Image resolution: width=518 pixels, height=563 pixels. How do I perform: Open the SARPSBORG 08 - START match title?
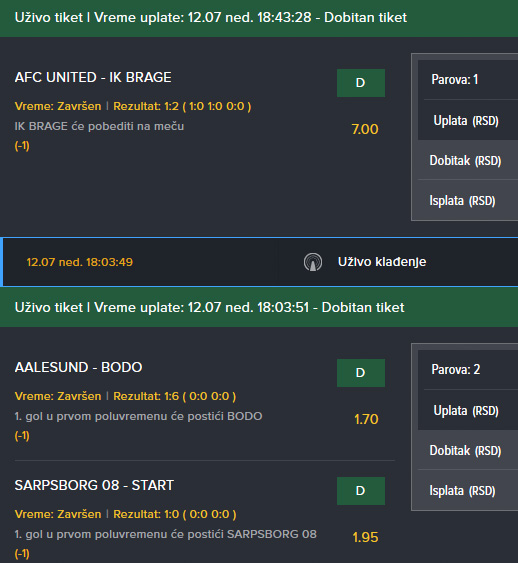click(94, 485)
